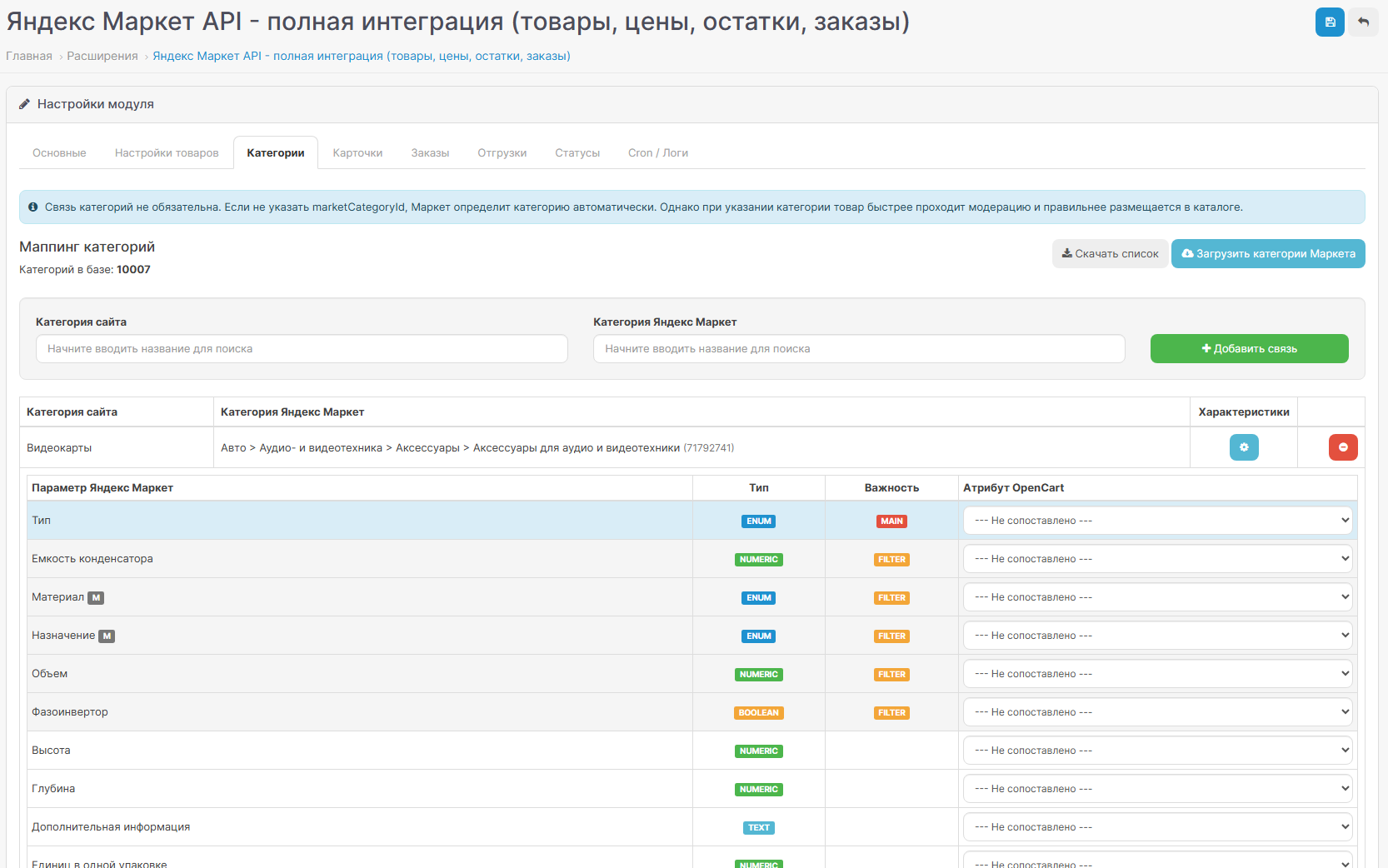Click Скачать список button
Screen dimensions: 1388x868
point(1110,254)
